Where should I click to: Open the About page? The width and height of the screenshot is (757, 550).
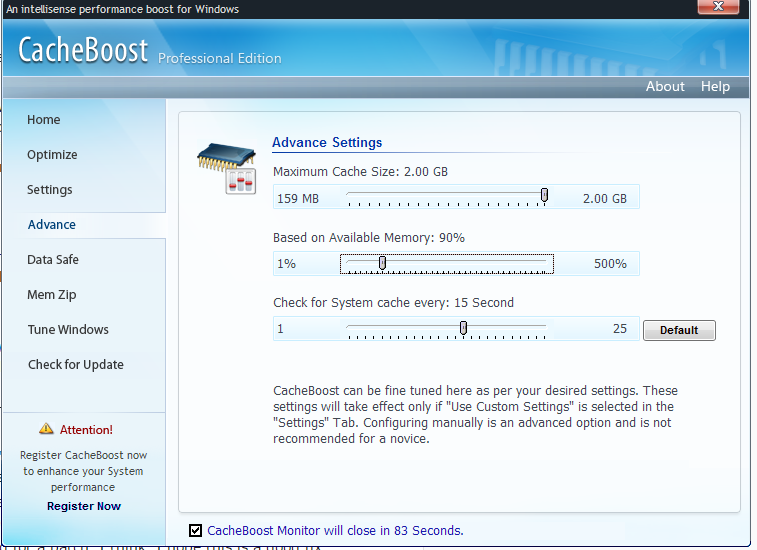pyautogui.click(x=665, y=86)
